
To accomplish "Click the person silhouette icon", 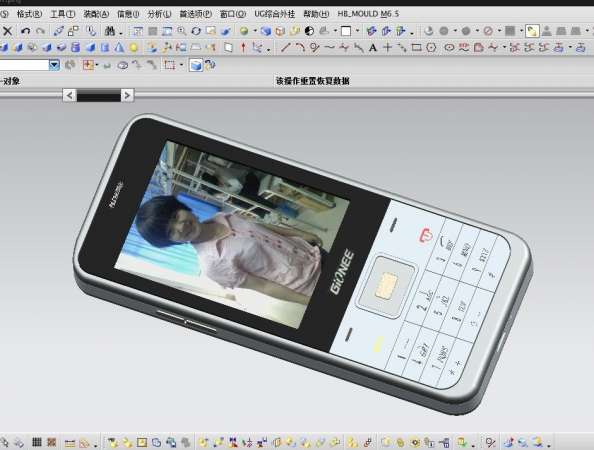I will pyautogui.click(x=546, y=31).
